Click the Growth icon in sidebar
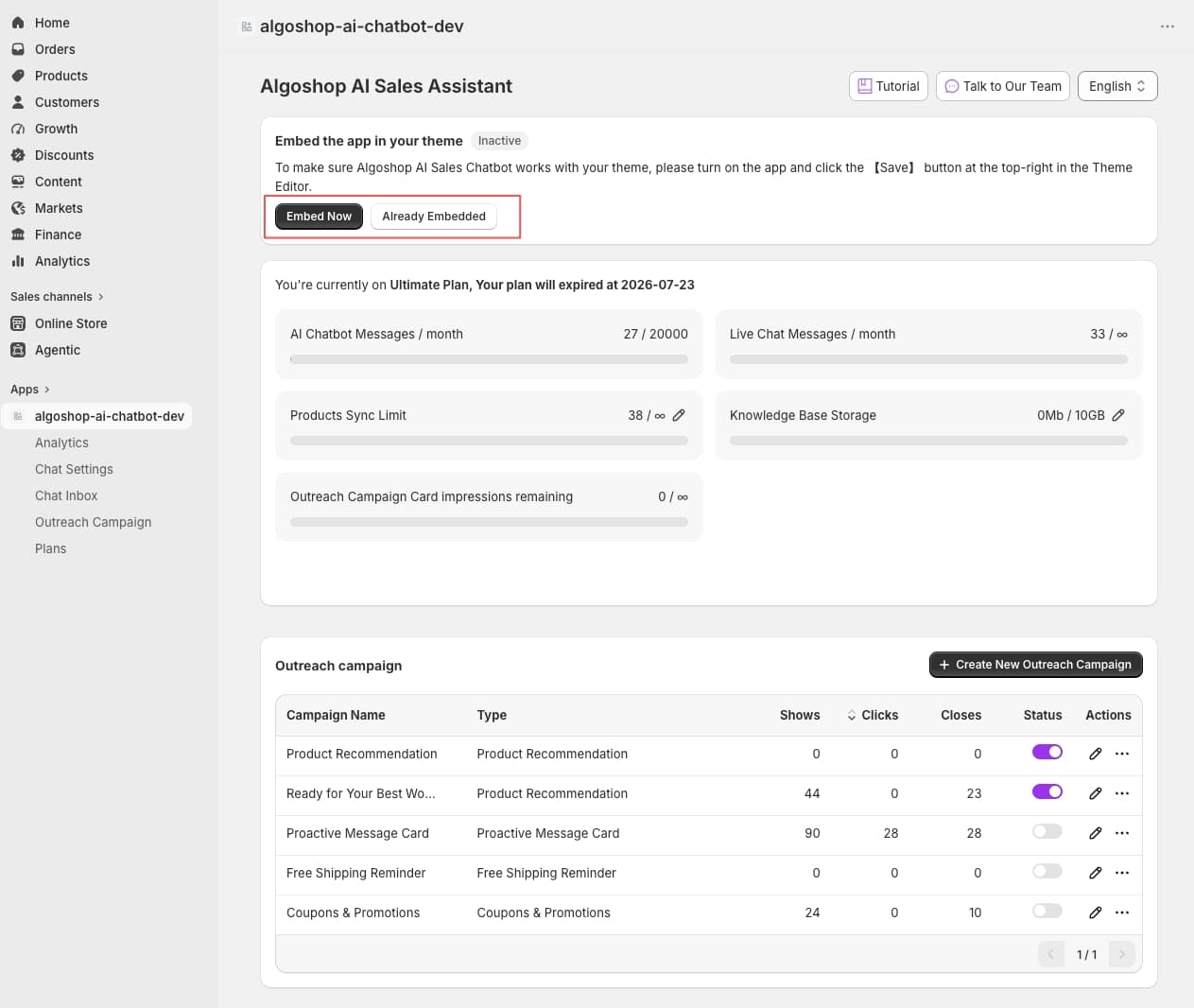The width and height of the screenshot is (1194, 1008). pyautogui.click(x=18, y=129)
